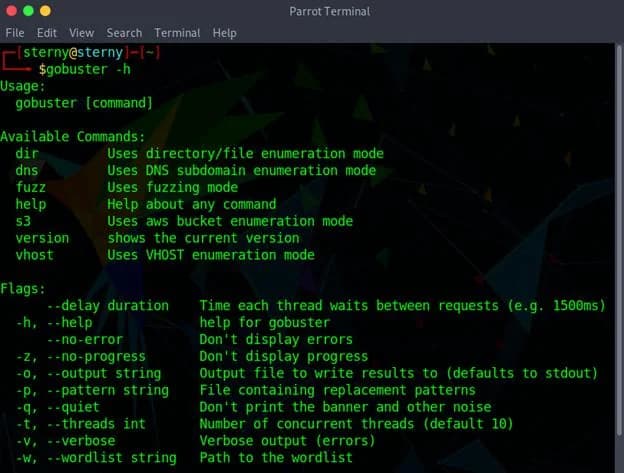Click 'Output file to write results to' text
624x473 pixels.
318,374
